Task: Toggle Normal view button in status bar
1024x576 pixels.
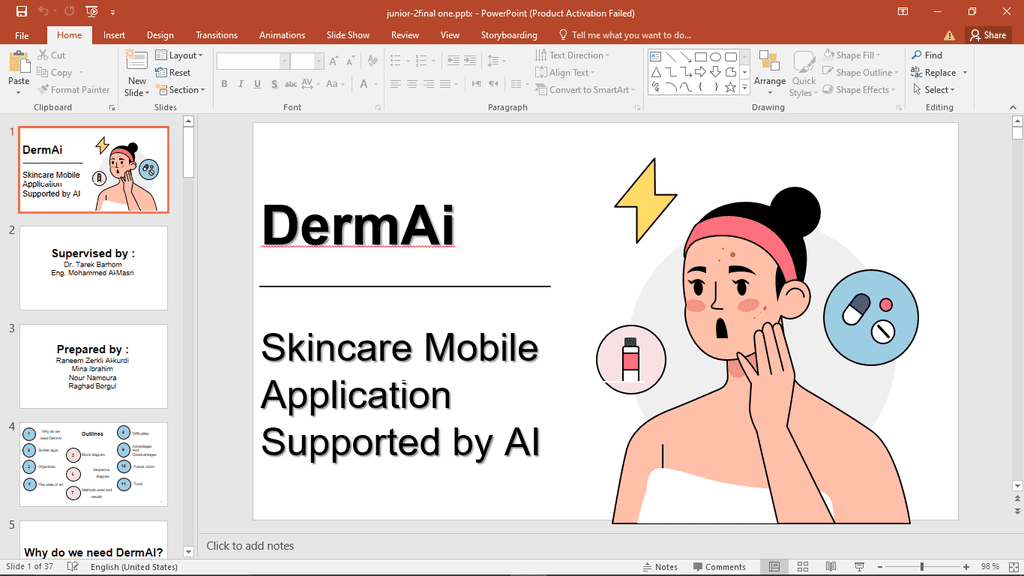Action: coord(773,567)
